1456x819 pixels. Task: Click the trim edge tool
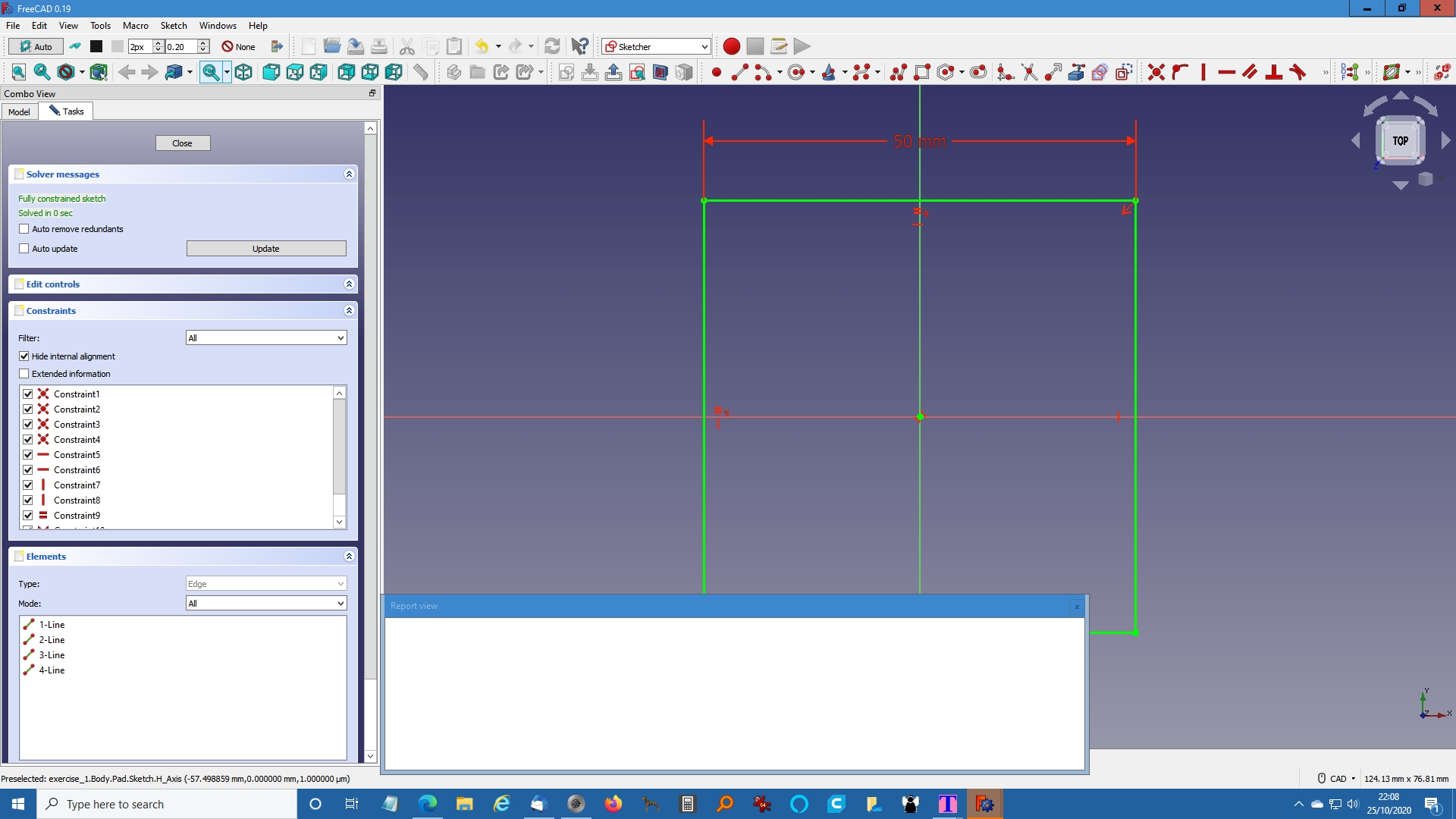[x=1029, y=72]
